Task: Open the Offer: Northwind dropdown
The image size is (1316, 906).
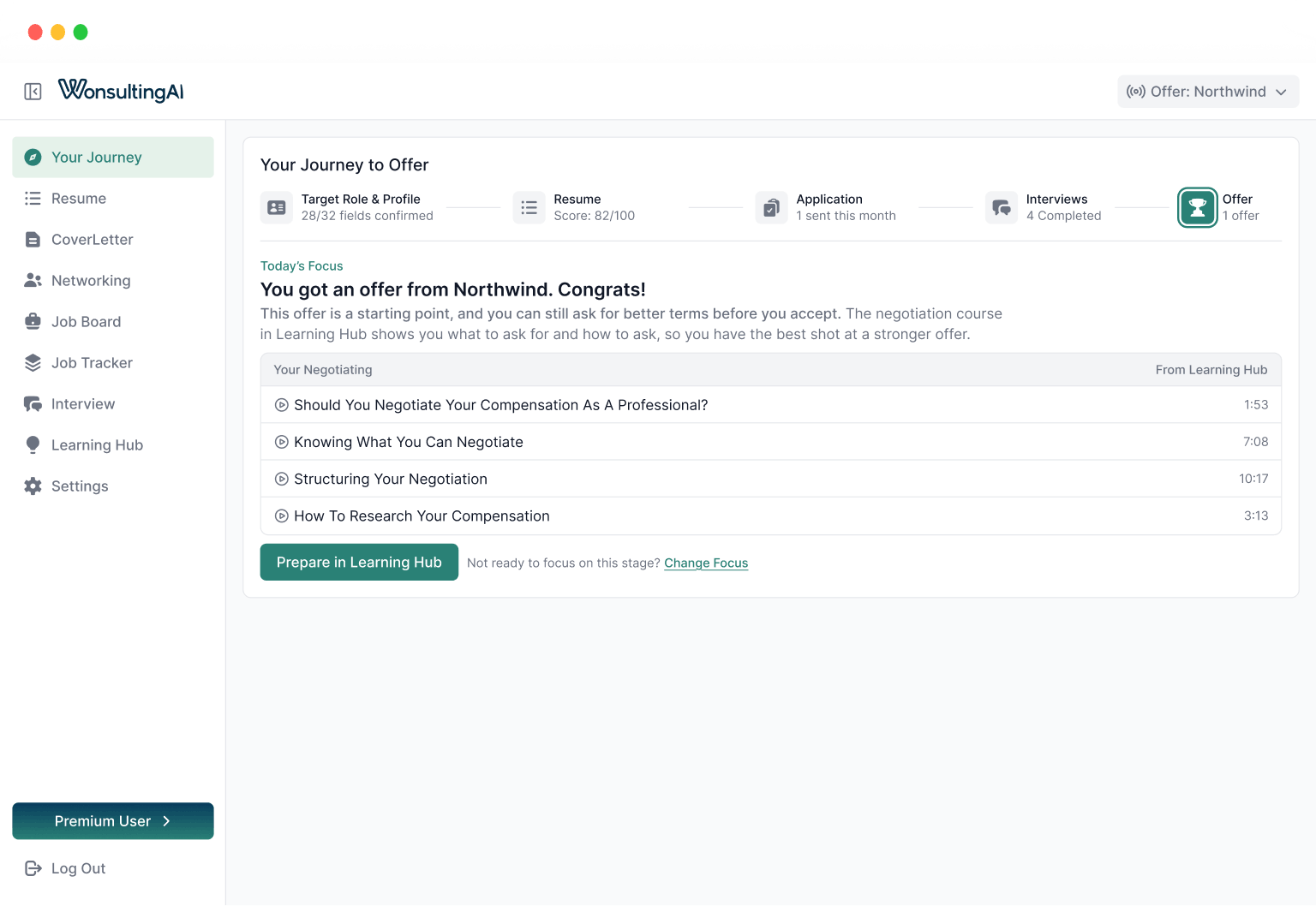Action: 1208,92
